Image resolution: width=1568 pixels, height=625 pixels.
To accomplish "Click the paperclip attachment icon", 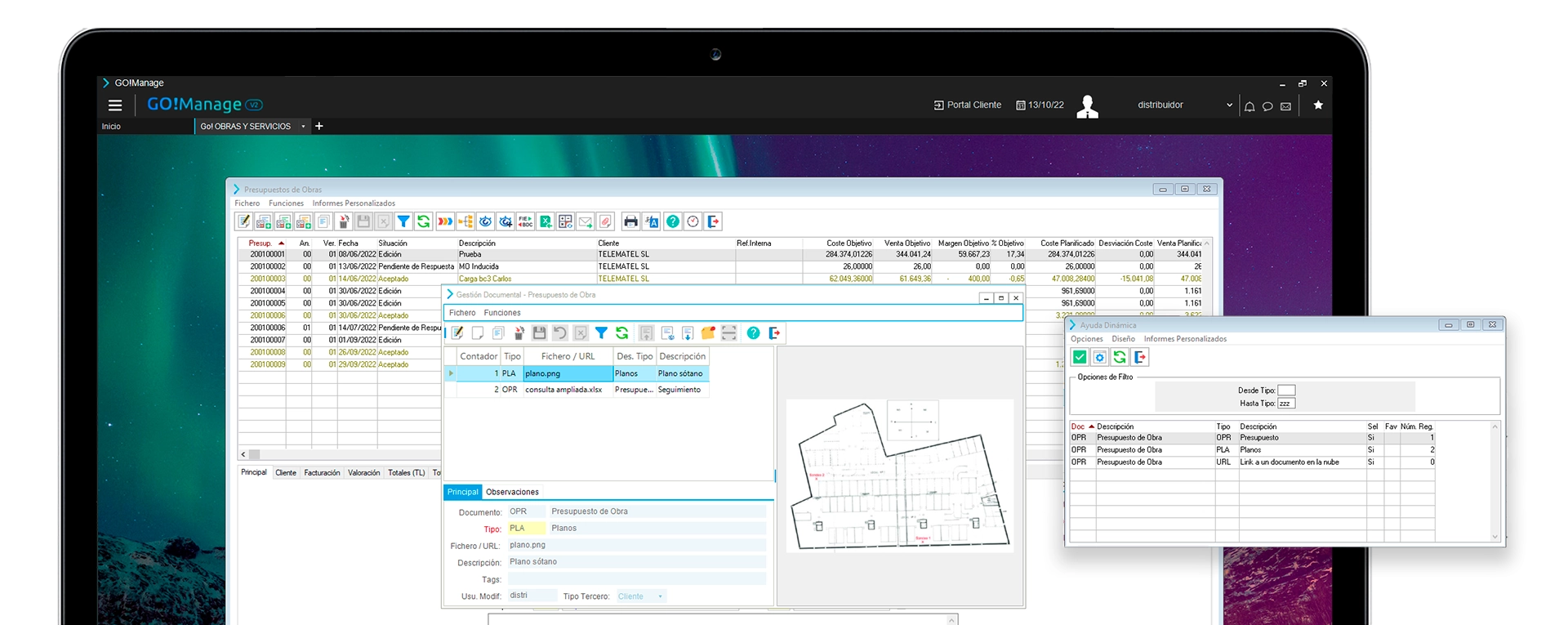I will tap(605, 221).
